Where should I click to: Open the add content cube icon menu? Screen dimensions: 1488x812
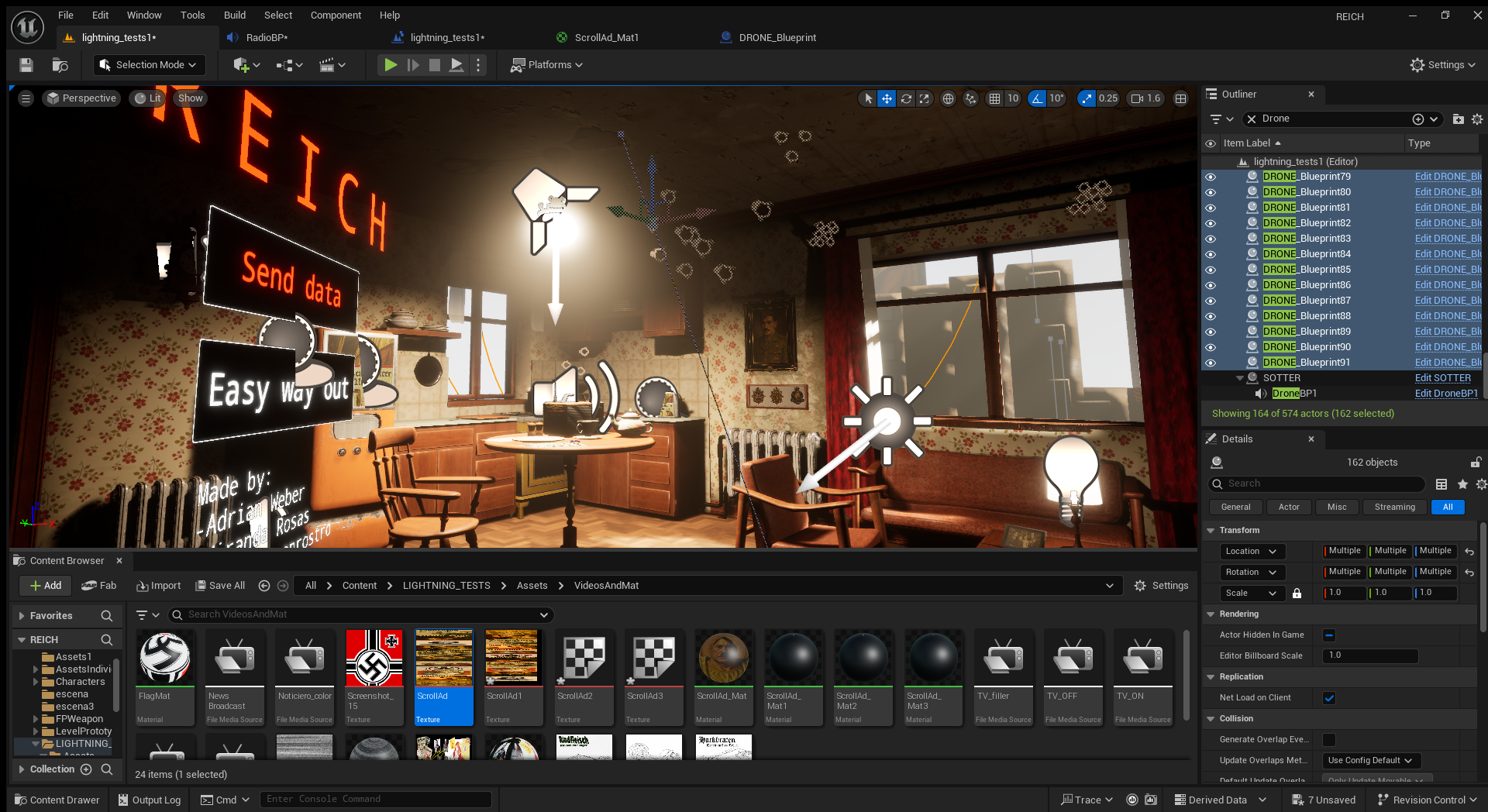point(246,65)
